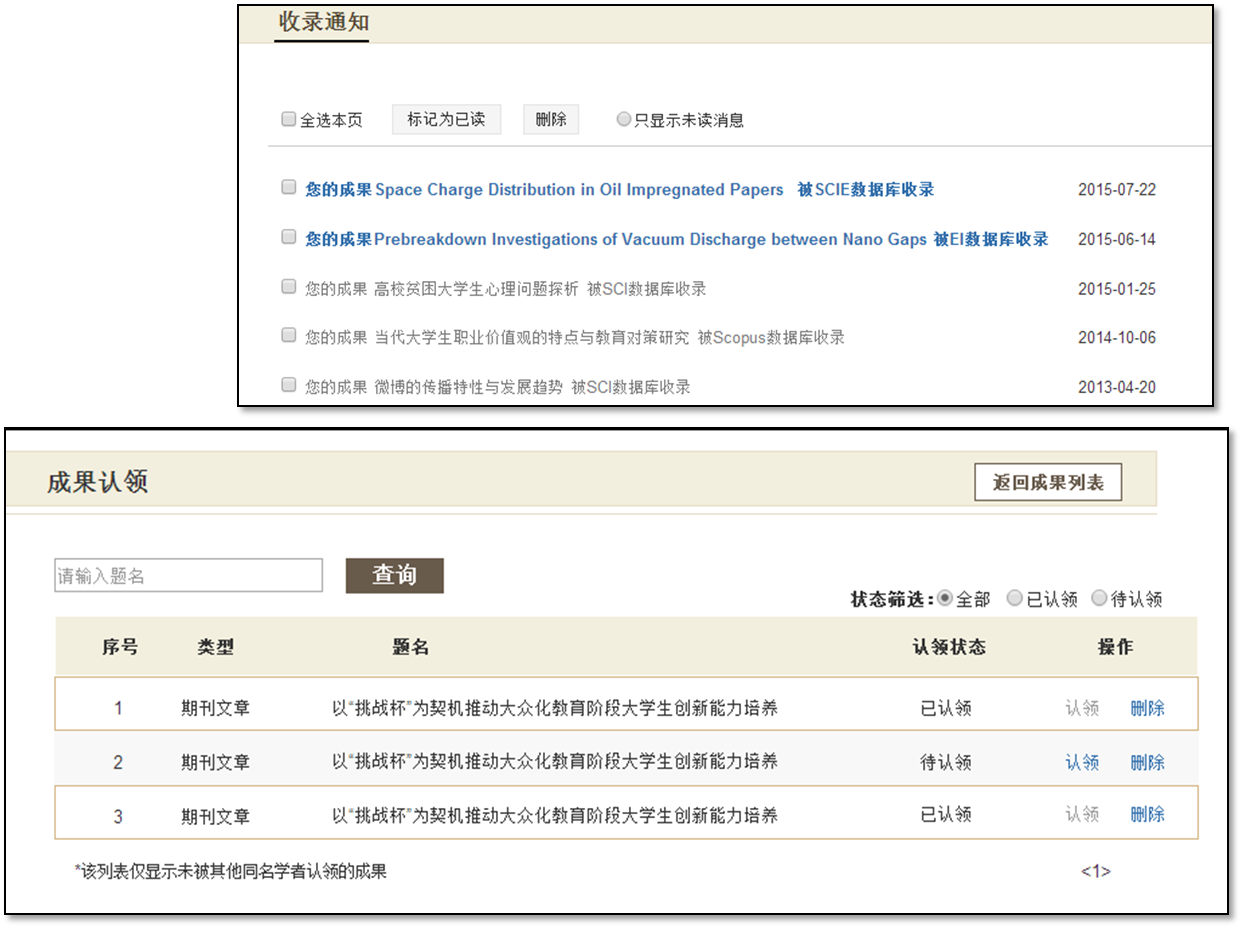This screenshot has width=1242, height=928.
Task: Tick checkbox for 当代大学生职业价值观 notification
Action: (x=288, y=335)
